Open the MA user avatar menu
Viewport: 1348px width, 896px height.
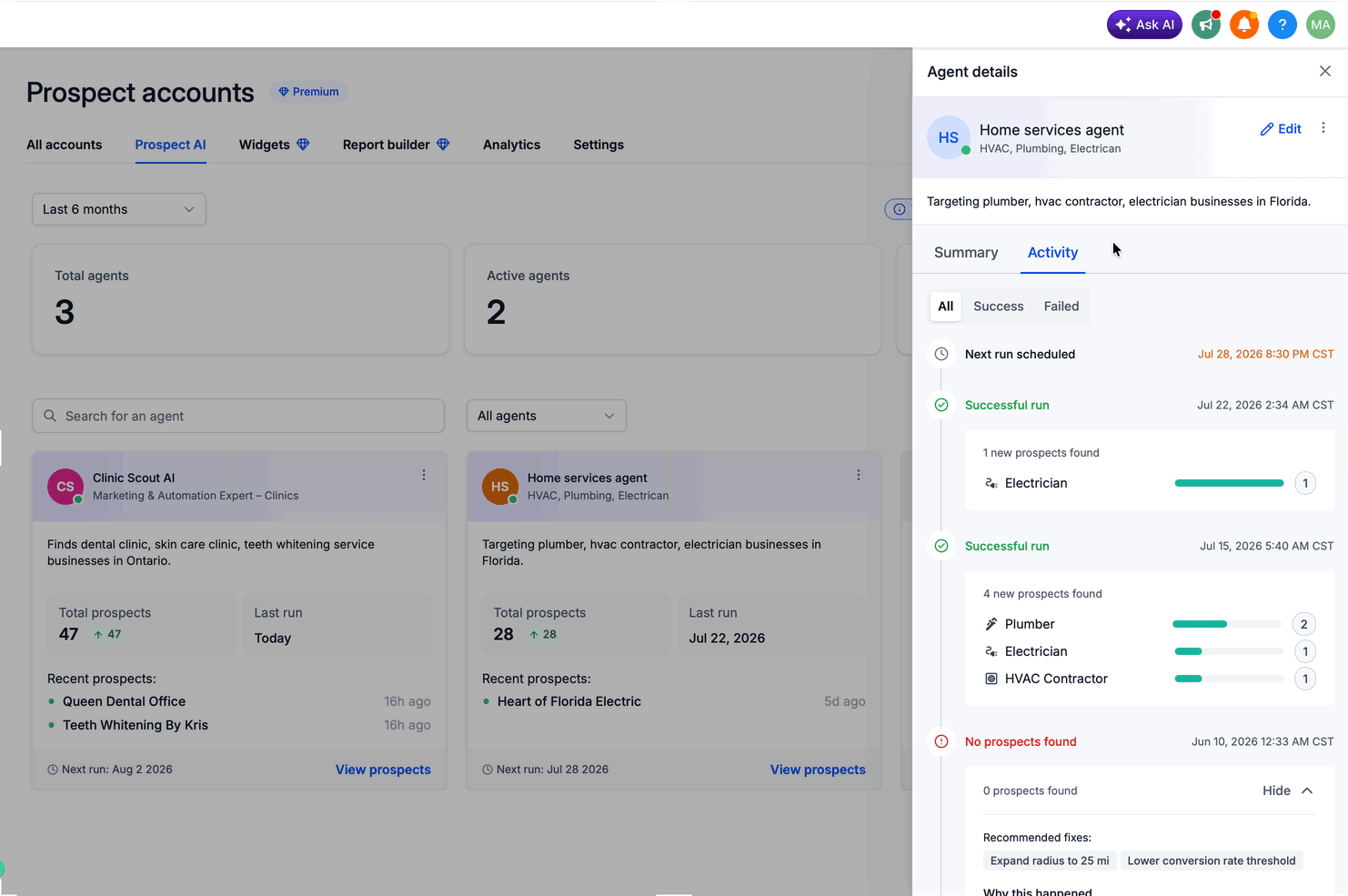[1320, 25]
